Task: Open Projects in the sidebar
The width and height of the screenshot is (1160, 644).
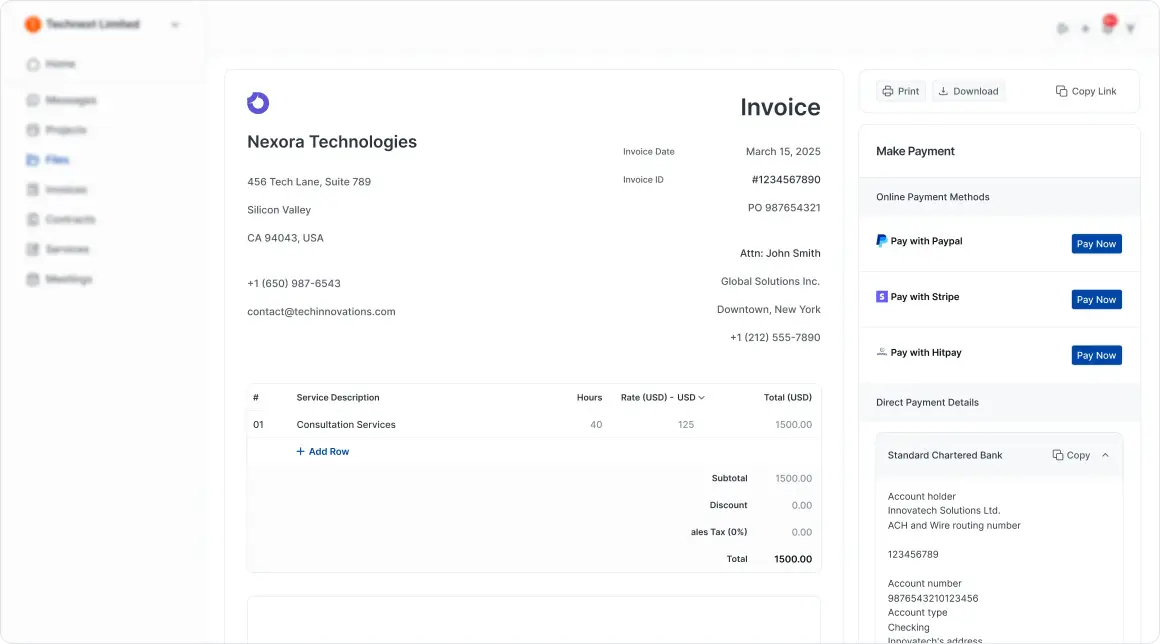Action: pyautogui.click(x=57, y=130)
